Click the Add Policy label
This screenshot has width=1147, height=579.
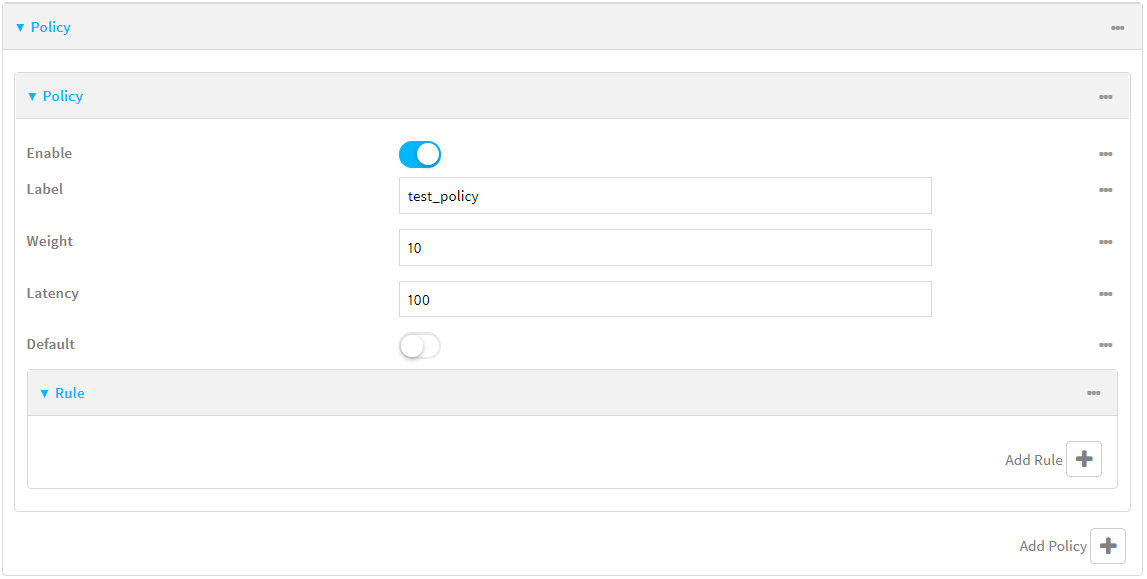1052,546
